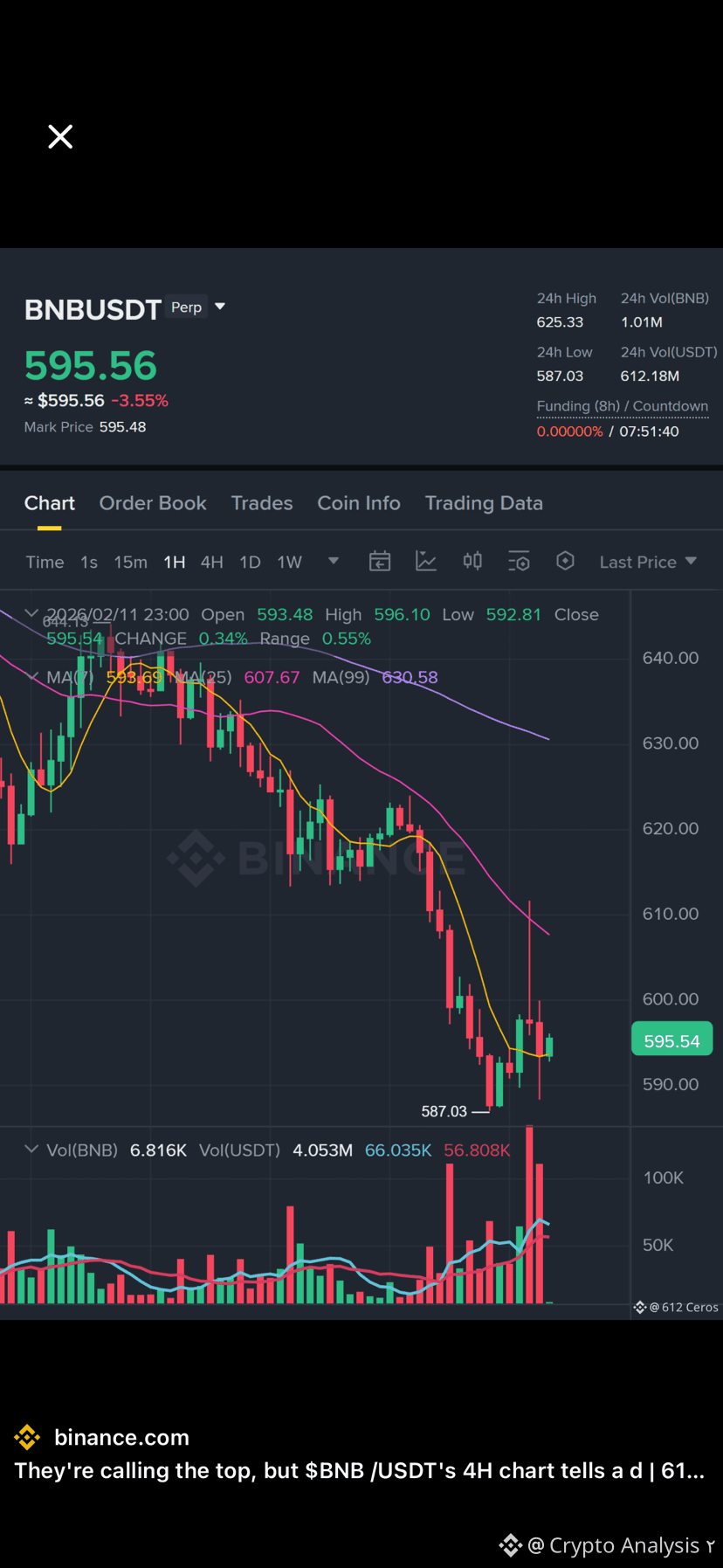Open the BNBUSDT pair selector arrow
Viewport: 723px width, 1568px height.
[x=220, y=307]
